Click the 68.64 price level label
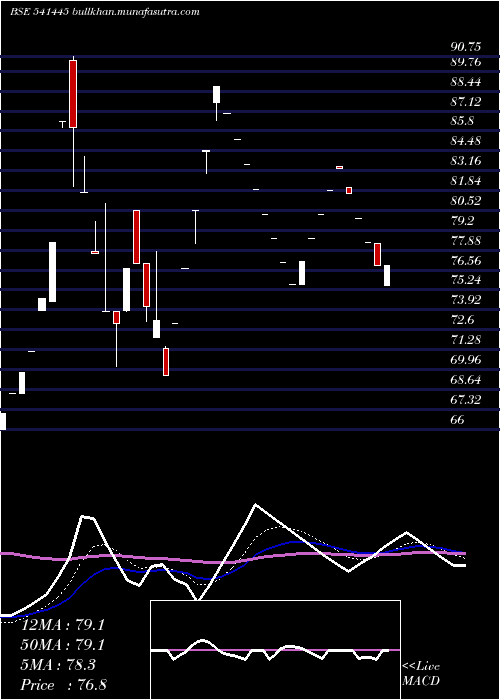 [466, 379]
